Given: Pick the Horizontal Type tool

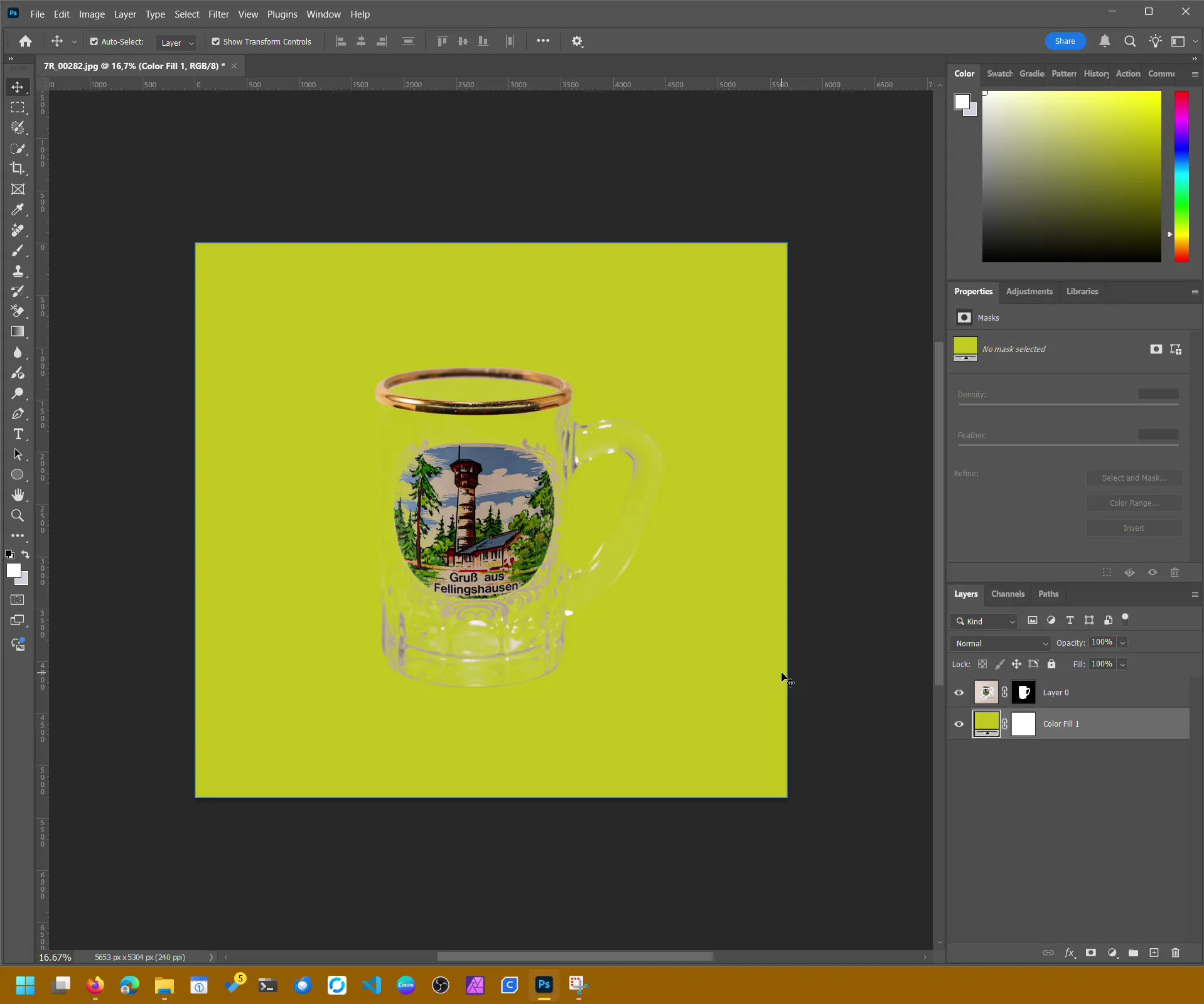Looking at the screenshot, I should tap(18, 434).
